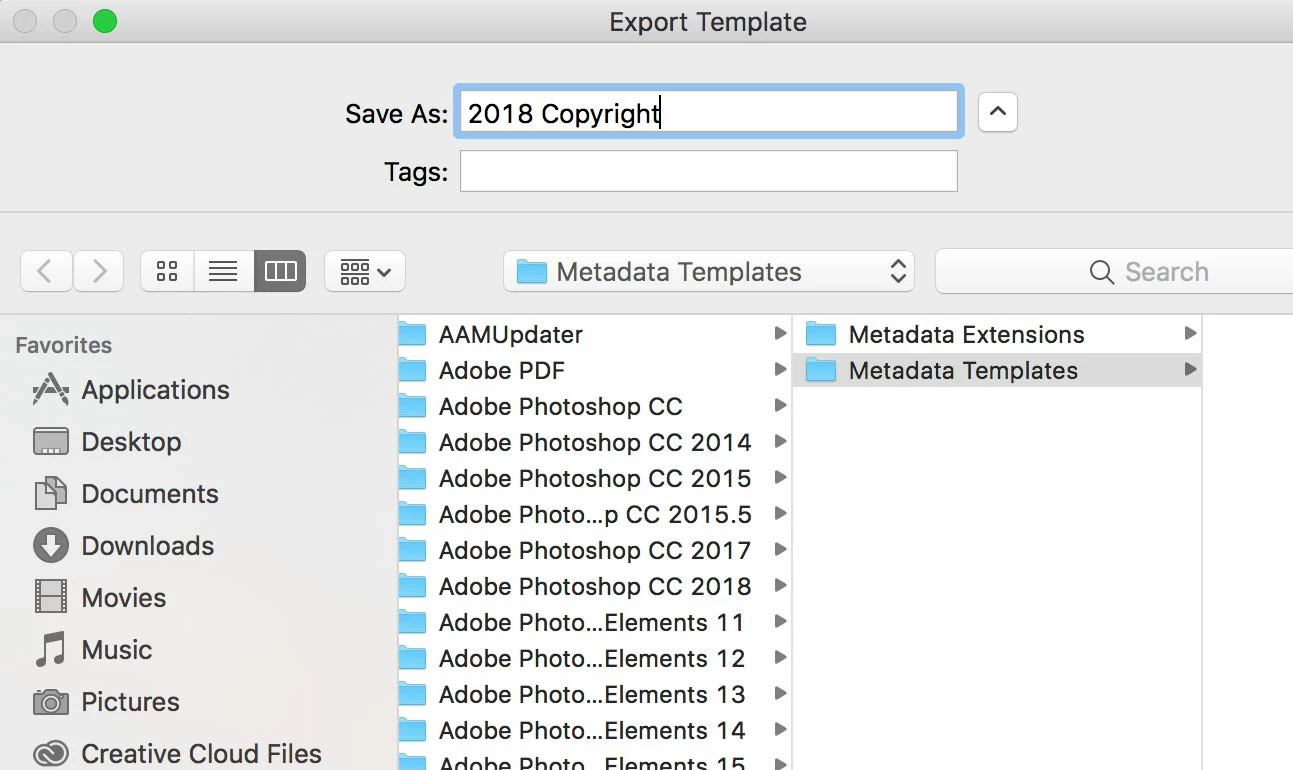1293x770 pixels.
Task: Go back with left arrow button
Action: pos(46,271)
